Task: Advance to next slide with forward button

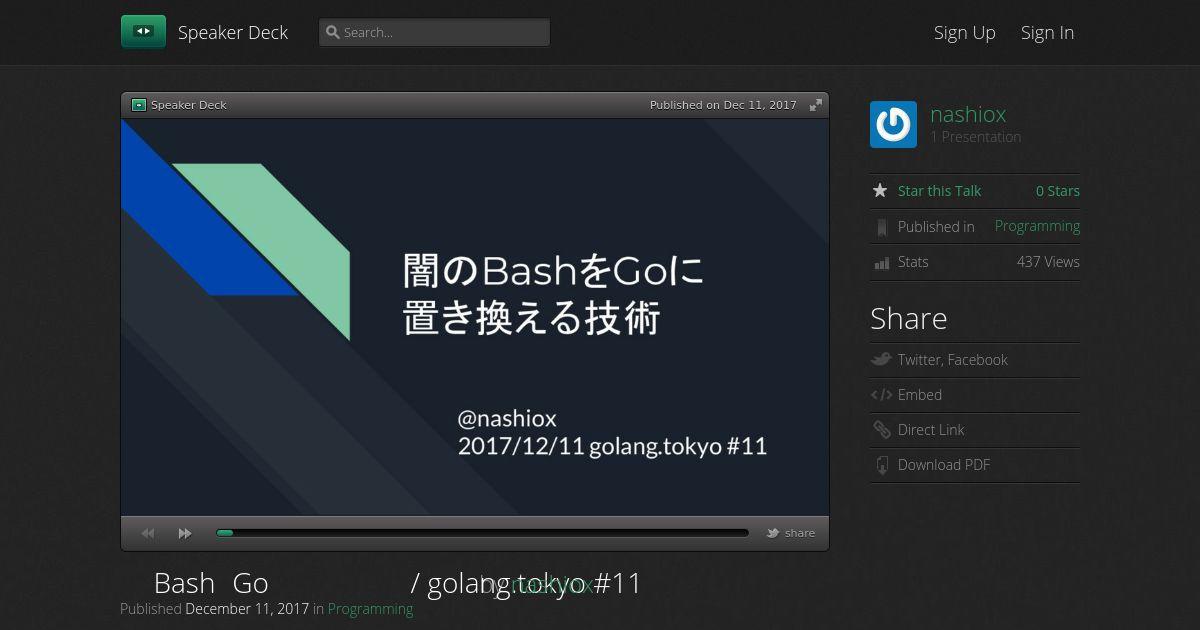Action: pyautogui.click(x=185, y=533)
